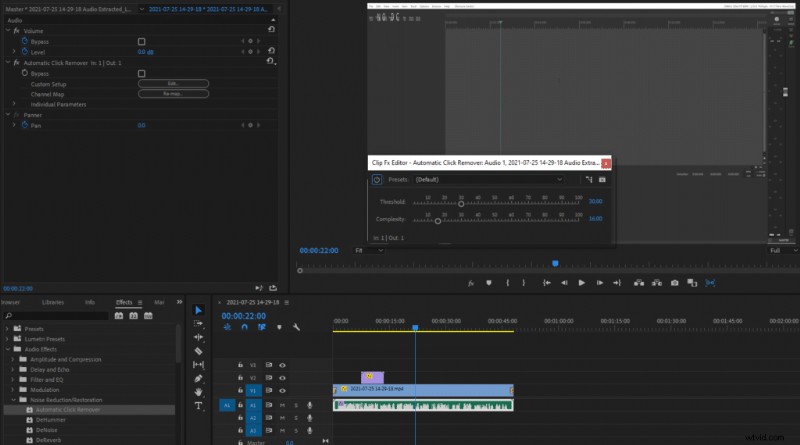Select the Type tool
800x445 pixels.
(x=198, y=406)
